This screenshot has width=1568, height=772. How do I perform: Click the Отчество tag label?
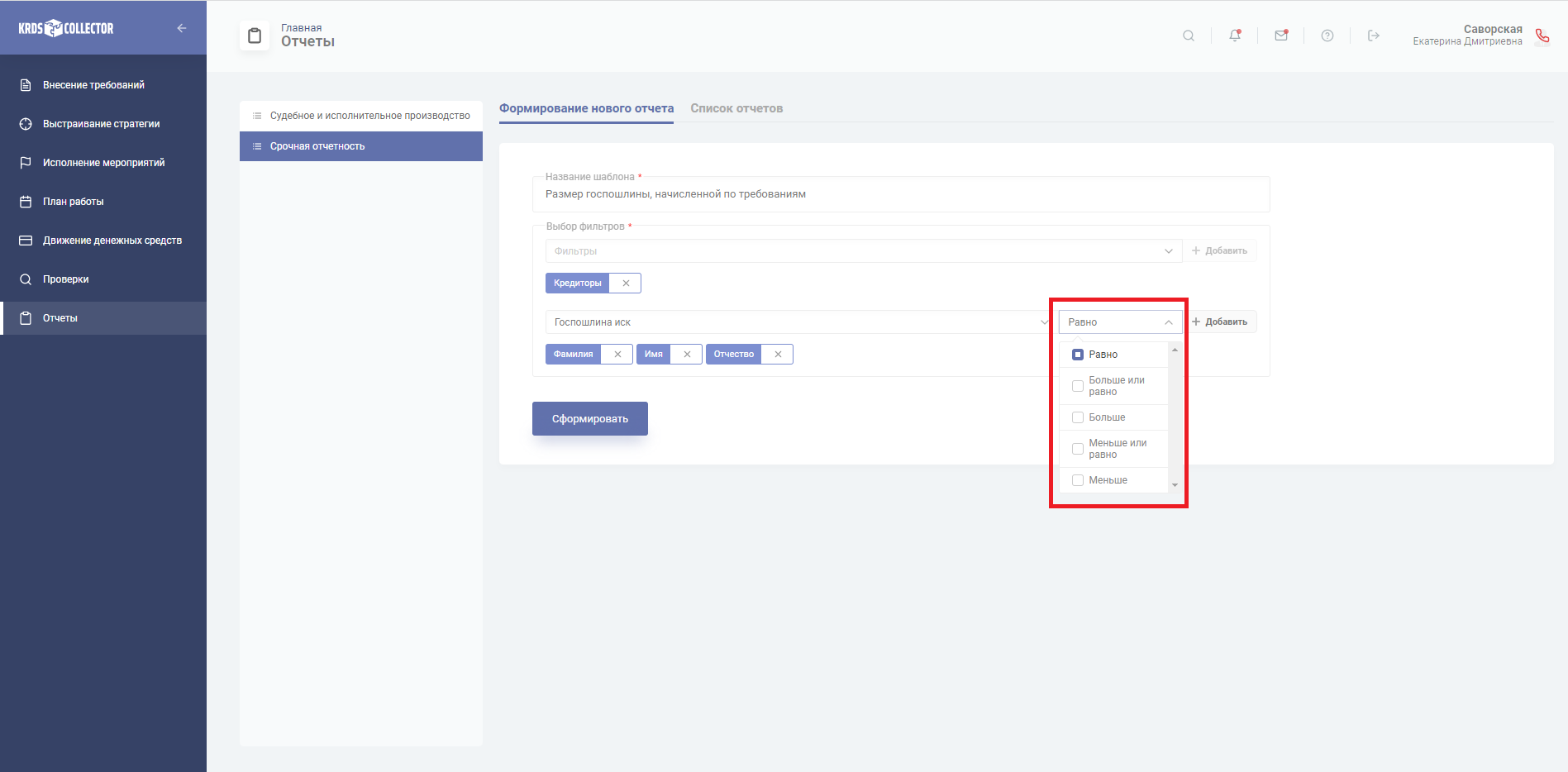point(734,355)
